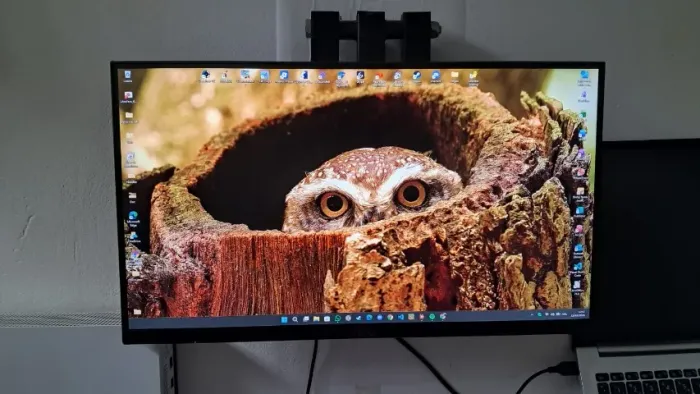Open WhatsApp from the taskbar
Screen dimensions: 700x394
338,318
